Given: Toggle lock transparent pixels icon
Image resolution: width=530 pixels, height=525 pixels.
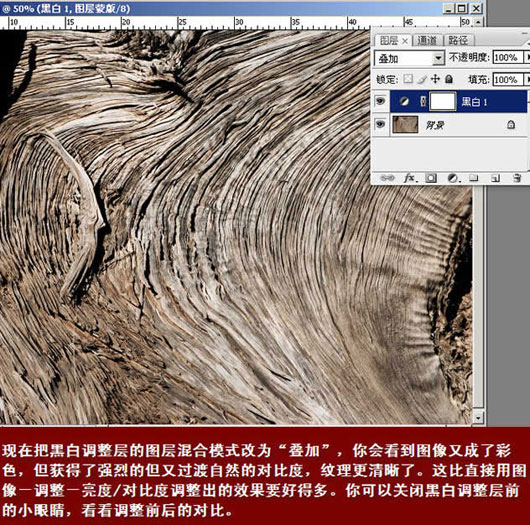Looking at the screenshot, I should tap(408, 79).
